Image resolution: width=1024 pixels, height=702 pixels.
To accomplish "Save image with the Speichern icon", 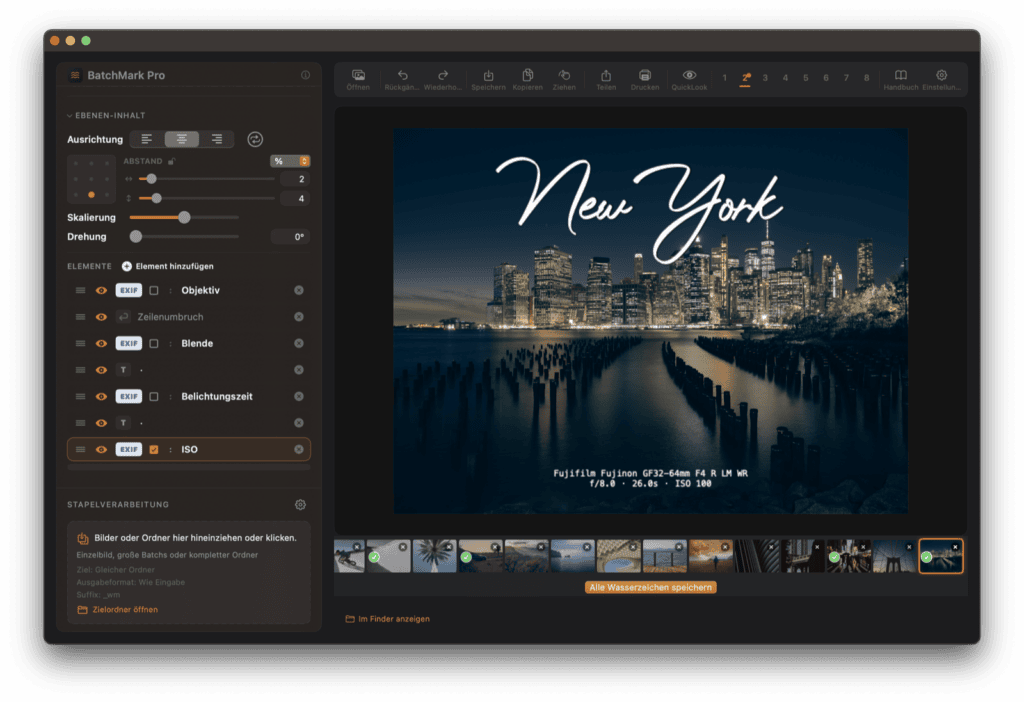I will click(x=488, y=79).
